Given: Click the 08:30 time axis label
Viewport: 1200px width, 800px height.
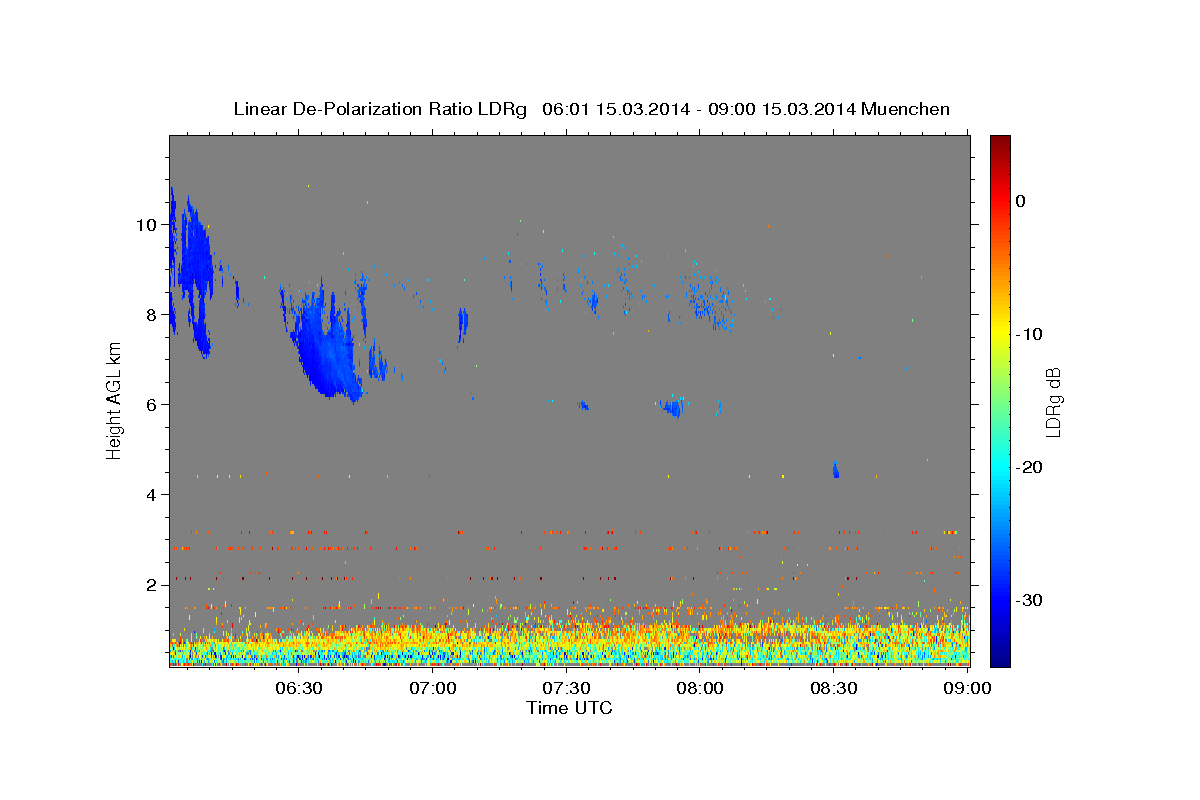Looking at the screenshot, I should [833, 688].
